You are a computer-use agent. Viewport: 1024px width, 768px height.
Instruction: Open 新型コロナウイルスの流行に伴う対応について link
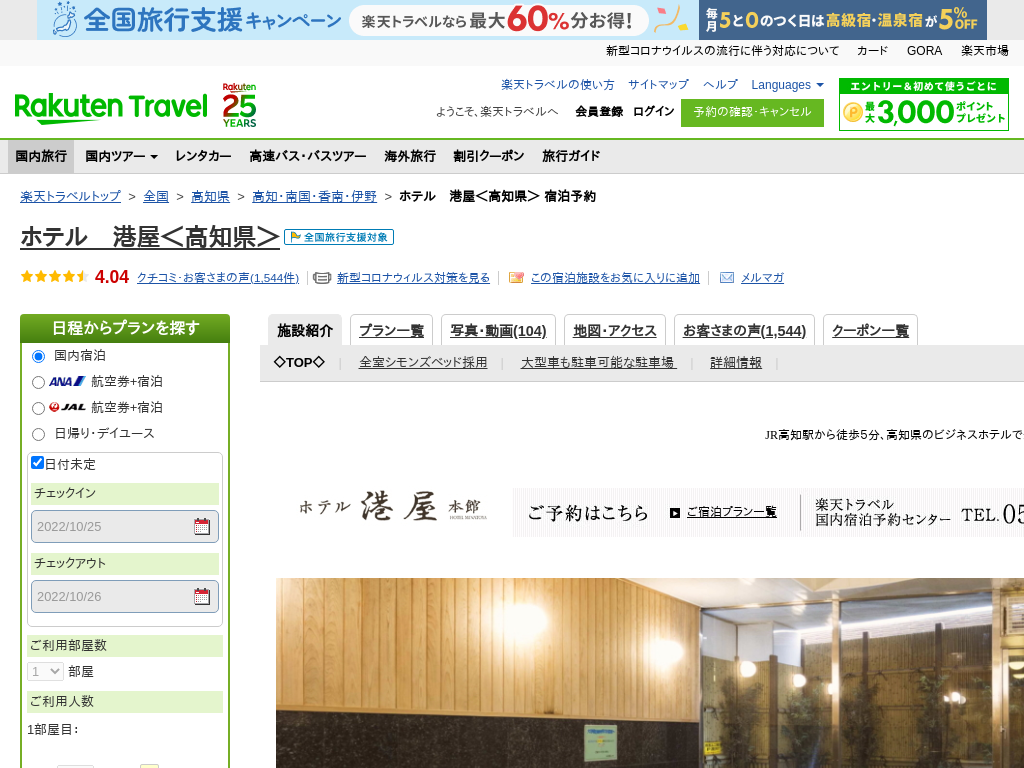pyautogui.click(x=722, y=51)
